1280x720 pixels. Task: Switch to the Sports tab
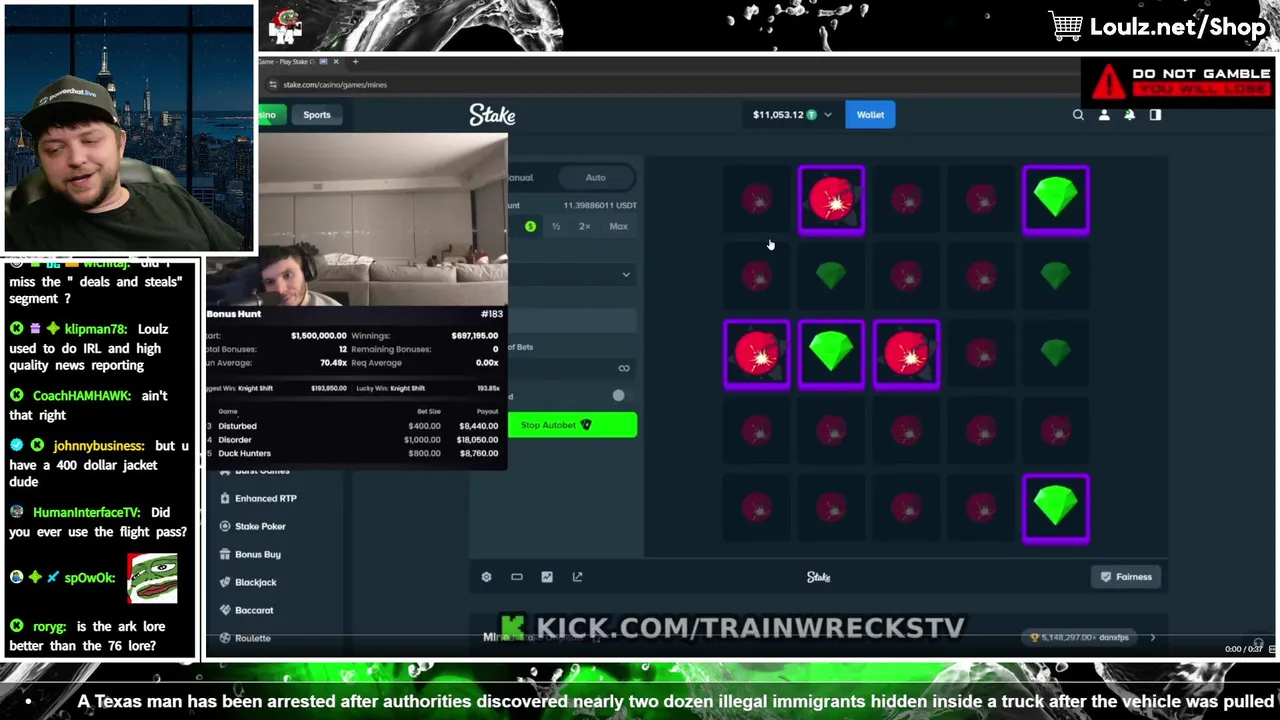(x=317, y=115)
